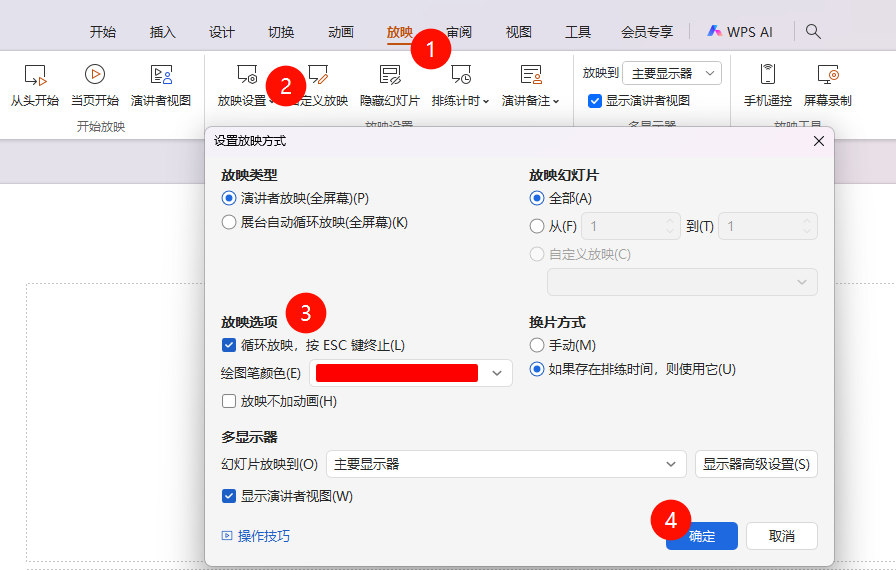Start slideshow with 当页开始 icon

pos(95,75)
